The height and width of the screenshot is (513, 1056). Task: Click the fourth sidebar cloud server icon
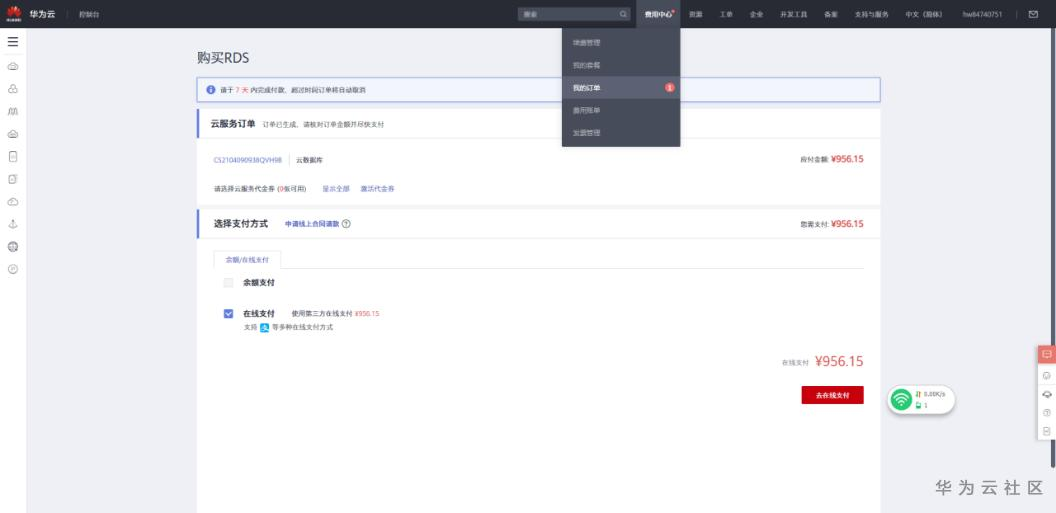click(x=13, y=134)
